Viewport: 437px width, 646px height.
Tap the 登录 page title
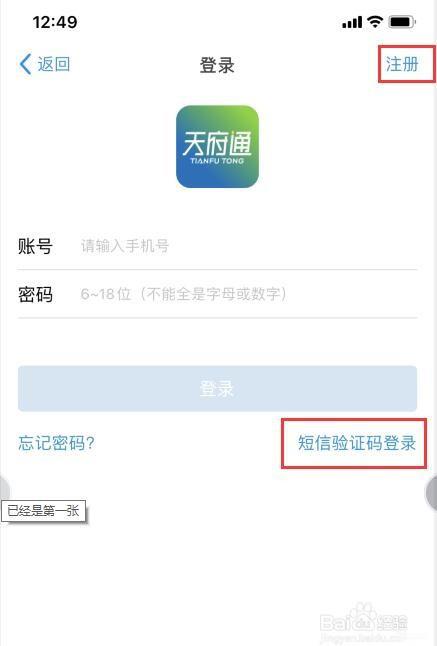tap(217, 65)
